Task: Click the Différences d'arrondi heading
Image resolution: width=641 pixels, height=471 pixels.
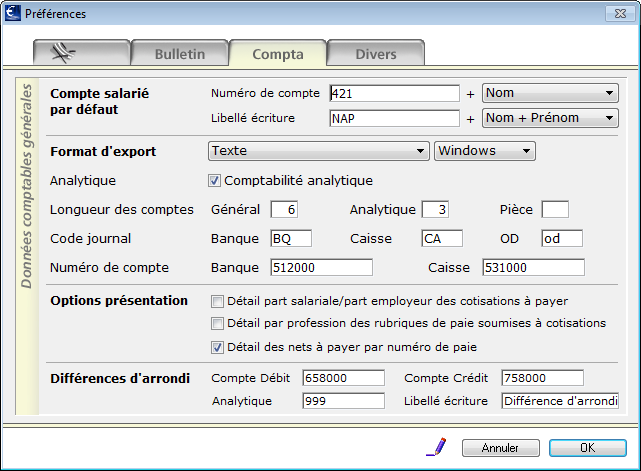Action: pyautogui.click(x=120, y=378)
